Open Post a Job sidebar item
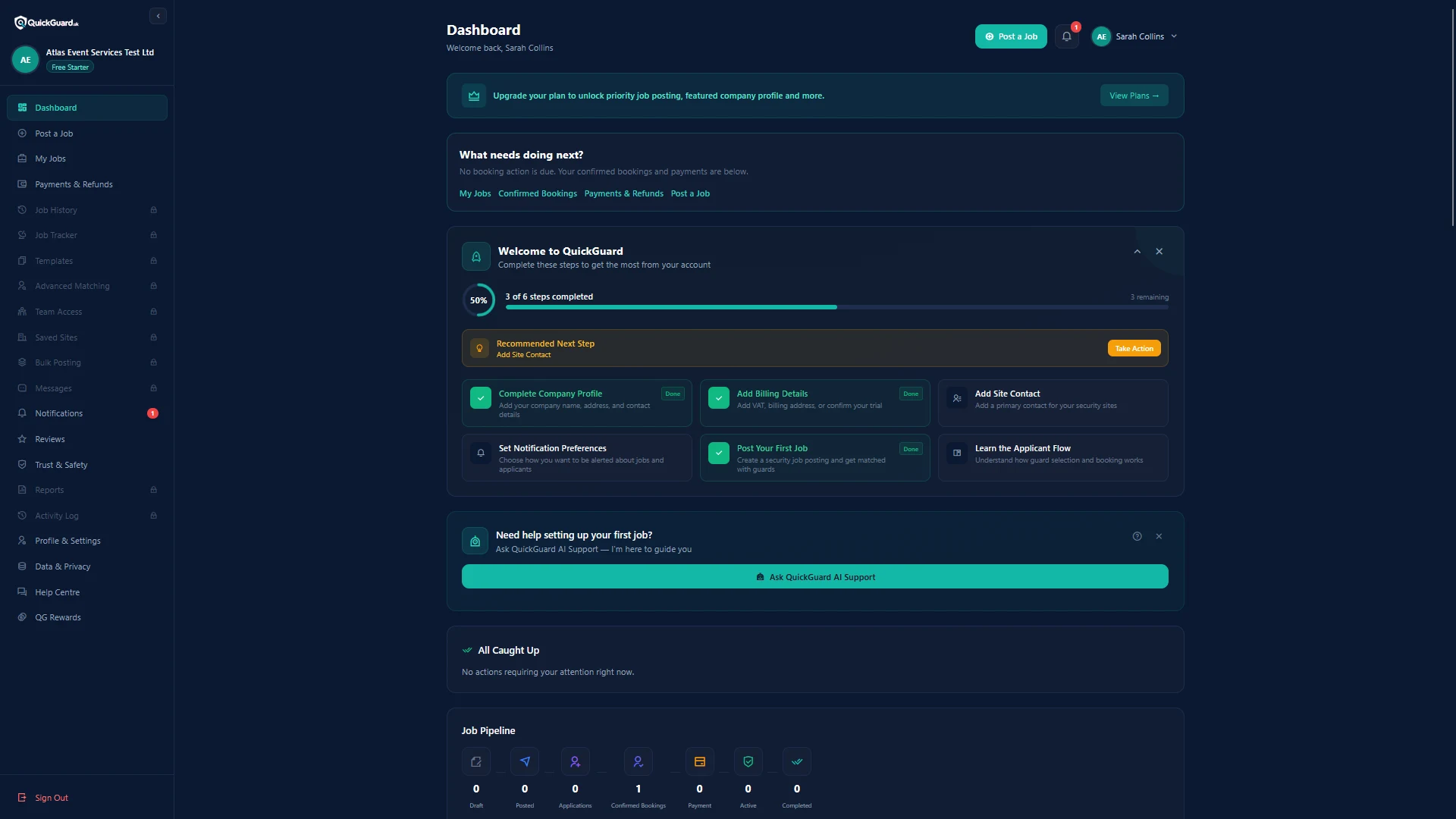The image size is (1456, 819). coord(87,133)
